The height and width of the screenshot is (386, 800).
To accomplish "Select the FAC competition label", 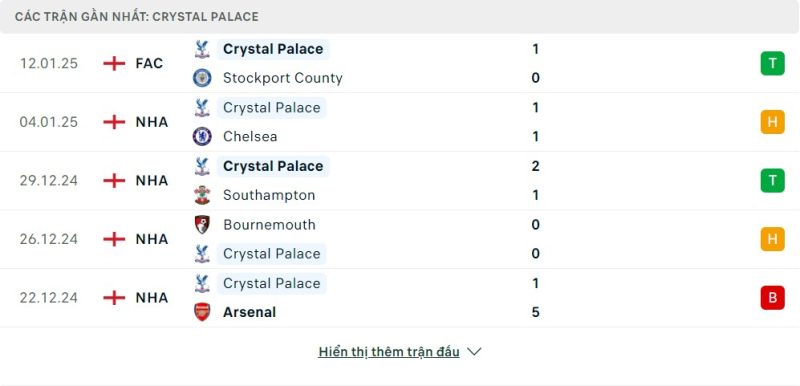I will (x=149, y=64).
